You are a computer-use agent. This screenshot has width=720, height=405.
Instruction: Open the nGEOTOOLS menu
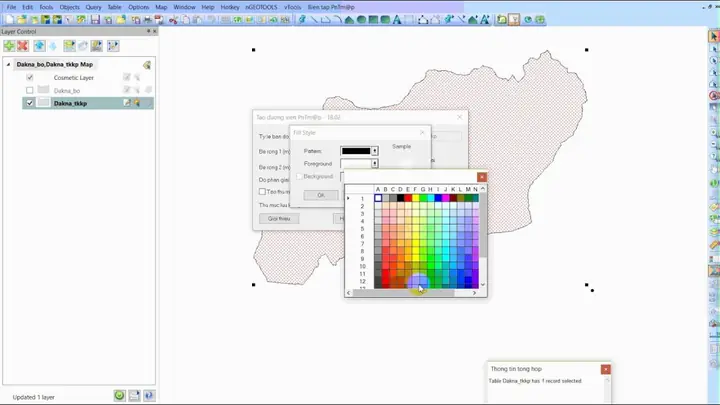click(261, 7)
